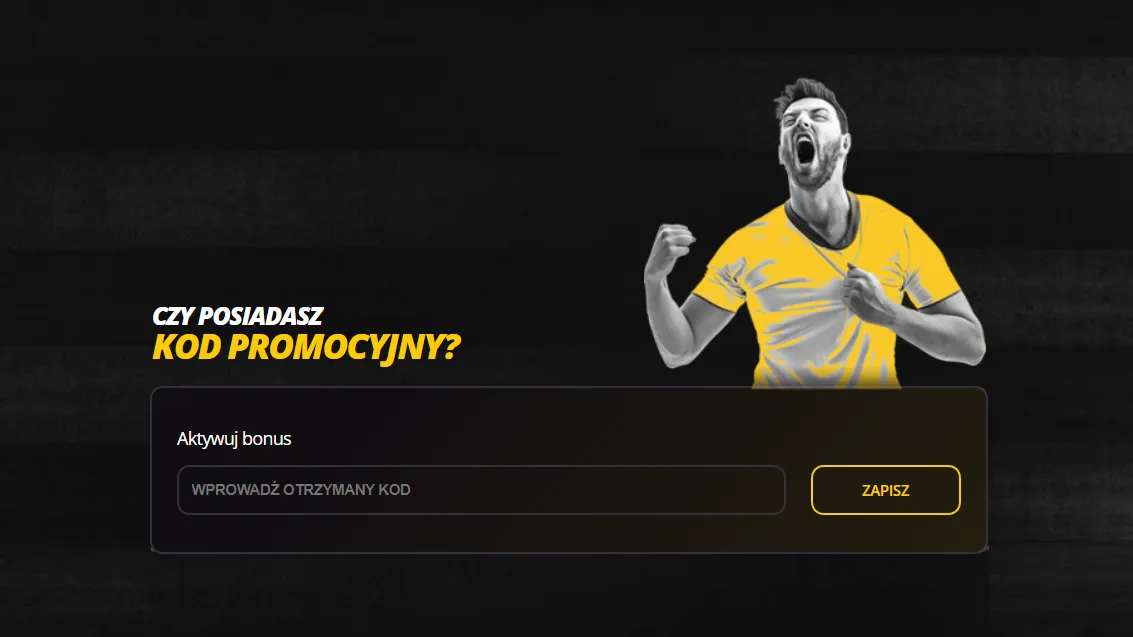Focus the WPROWADŹ OTRZYMANY KOD input field
The height and width of the screenshot is (637, 1133).
coord(481,490)
